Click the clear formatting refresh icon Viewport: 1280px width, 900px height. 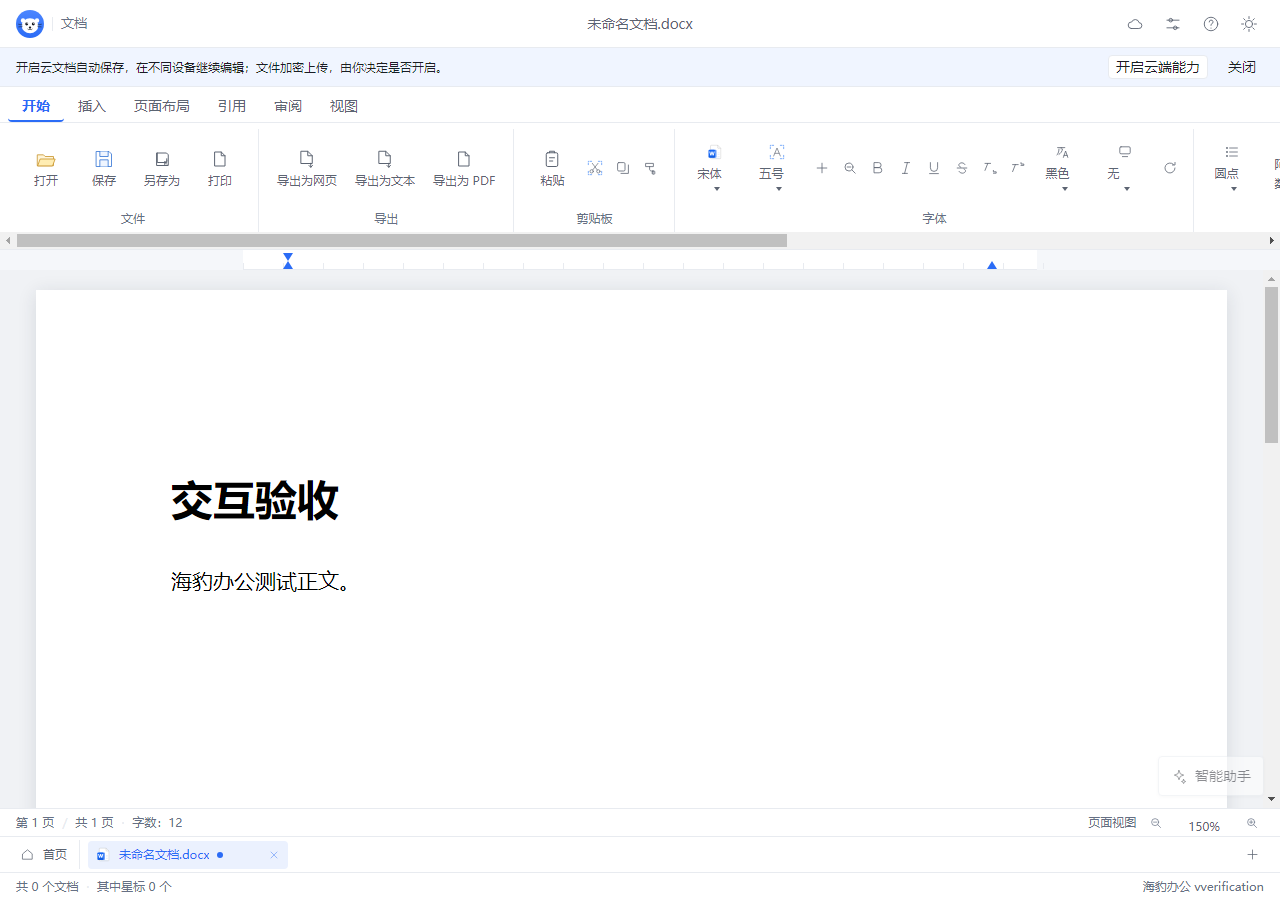click(x=1170, y=168)
